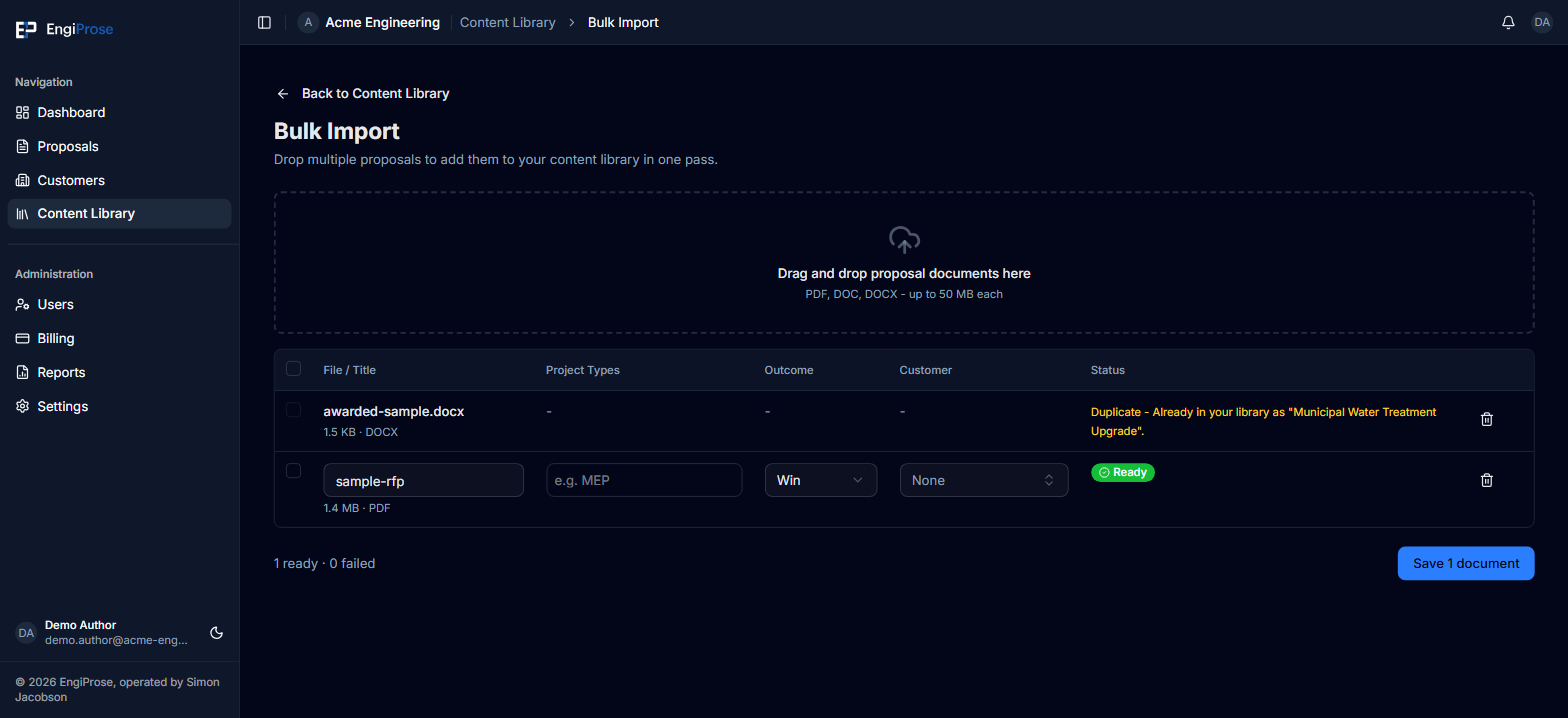The image size is (1568, 718).
Task: Click the Status column header
Action: click(1108, 370)
